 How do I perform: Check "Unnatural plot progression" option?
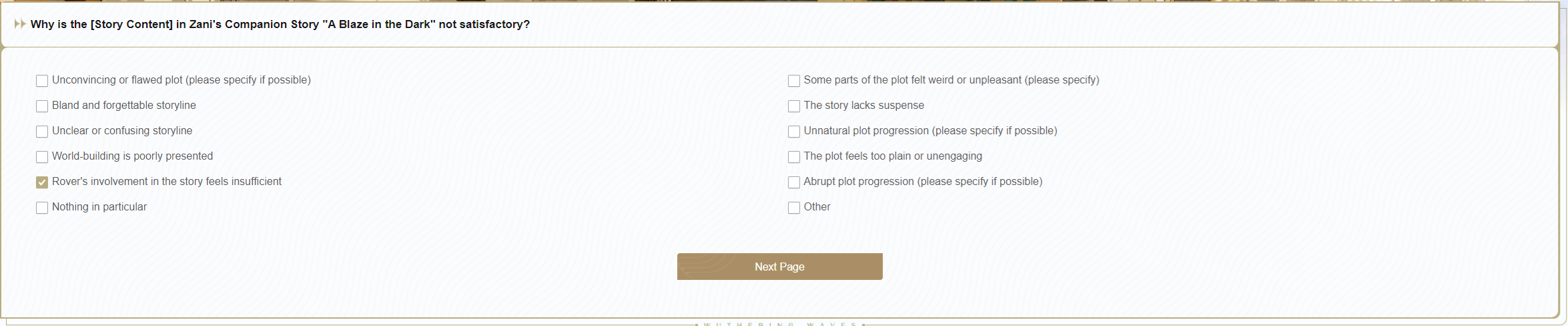click(x=794, y=132)
